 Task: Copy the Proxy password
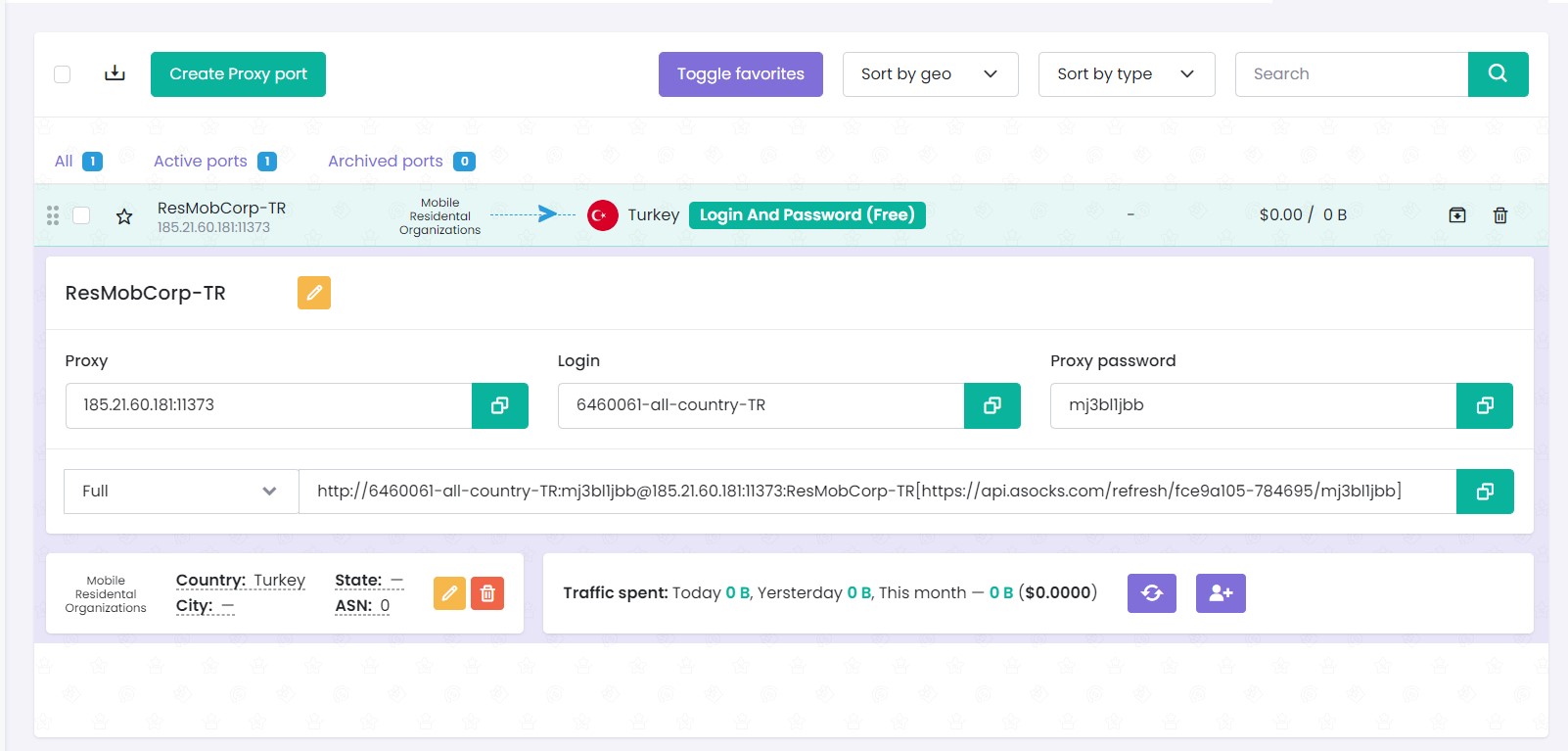pyautogui.click(x=1484, y=405)
